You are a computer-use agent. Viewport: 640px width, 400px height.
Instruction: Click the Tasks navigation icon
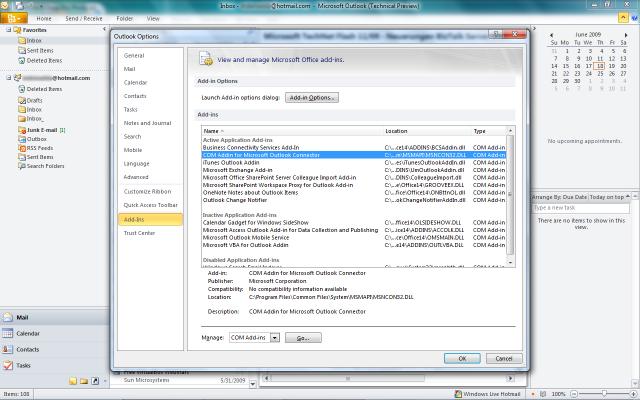click(x=7, y=365)
